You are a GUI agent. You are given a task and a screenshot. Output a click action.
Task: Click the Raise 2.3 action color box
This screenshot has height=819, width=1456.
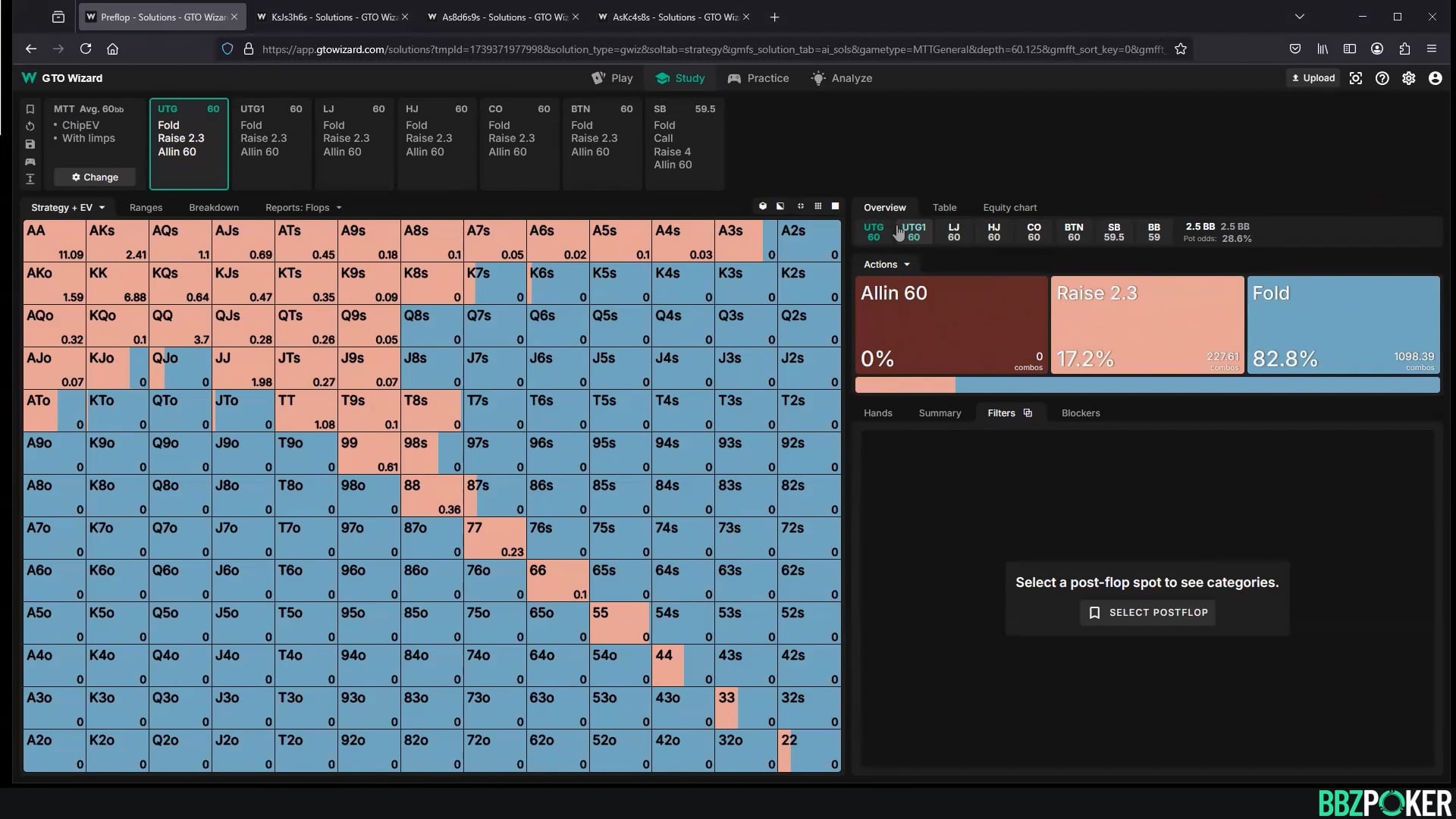pos(1147,325)
